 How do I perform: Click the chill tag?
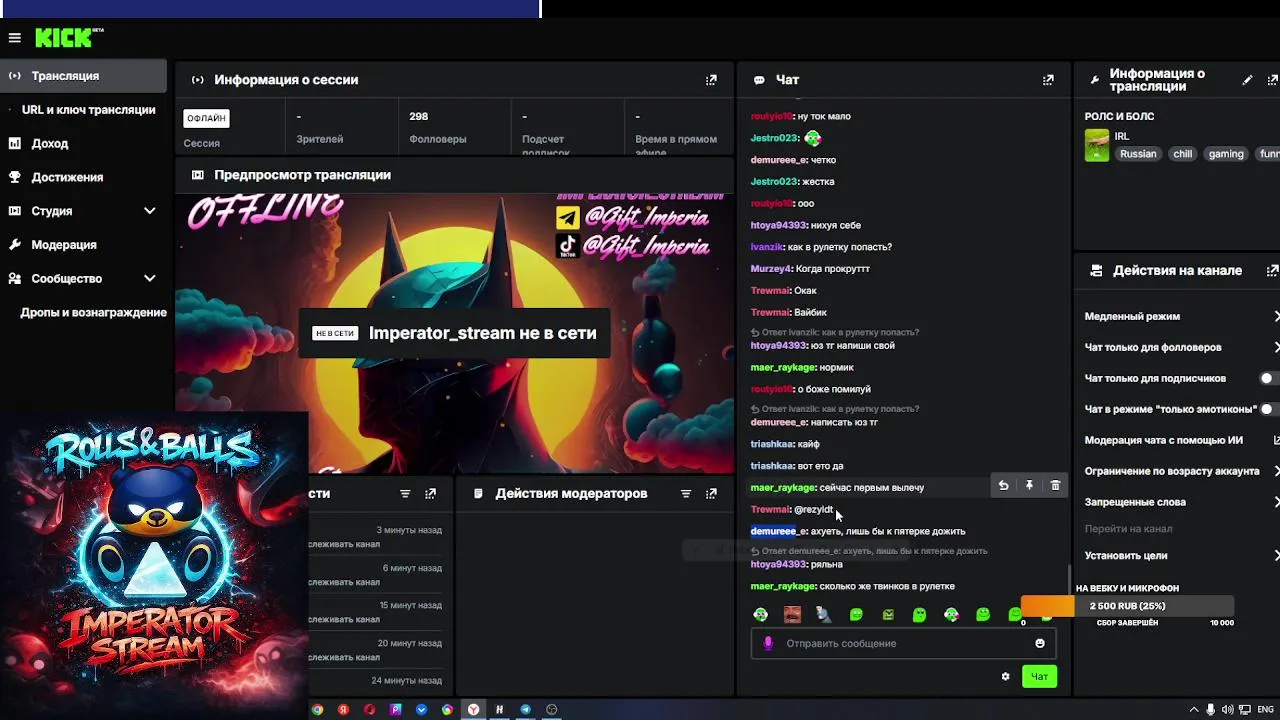coord(1183,154)
